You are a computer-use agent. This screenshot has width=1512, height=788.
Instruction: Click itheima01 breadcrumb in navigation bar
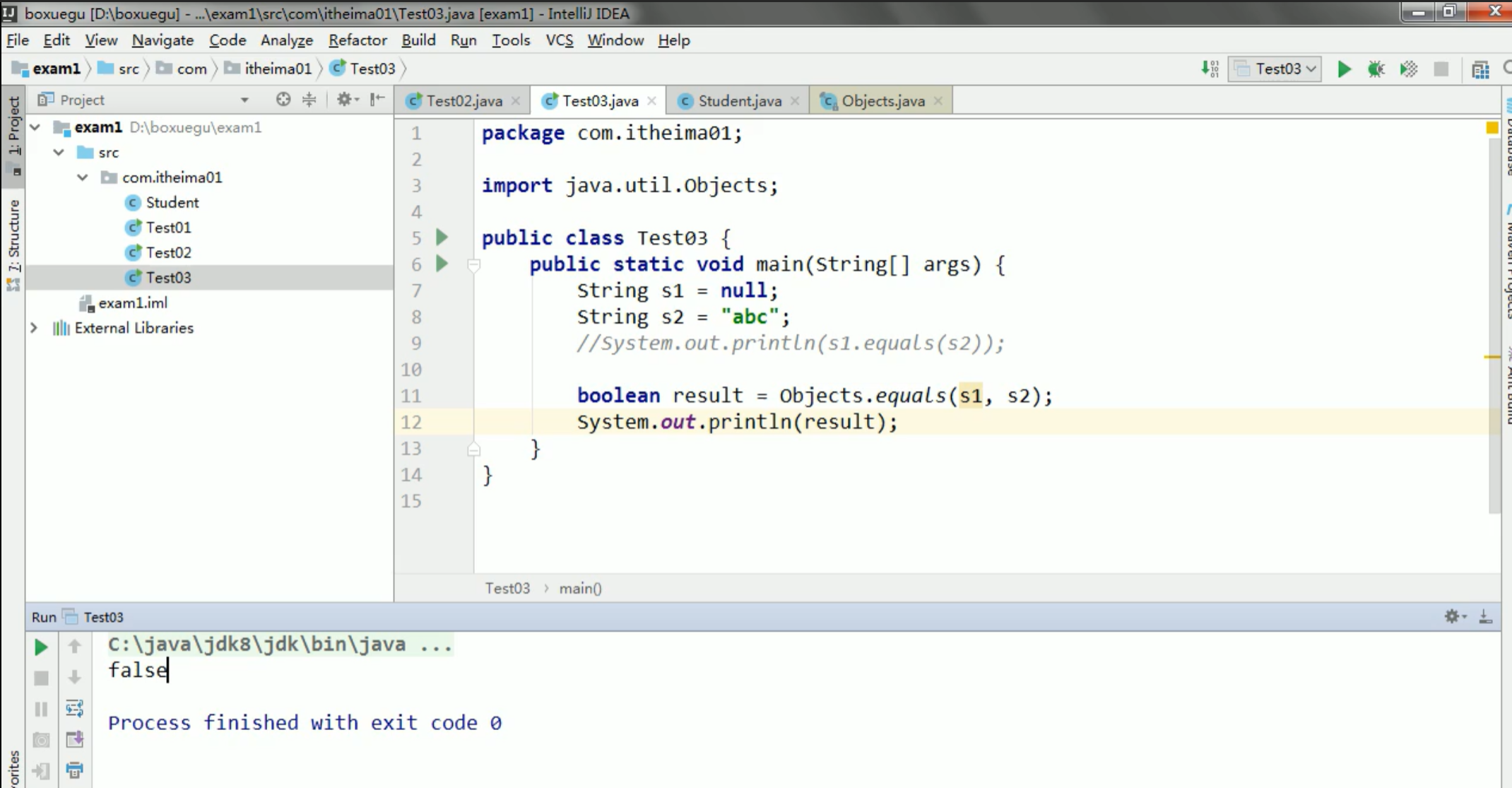click(277, 69)
